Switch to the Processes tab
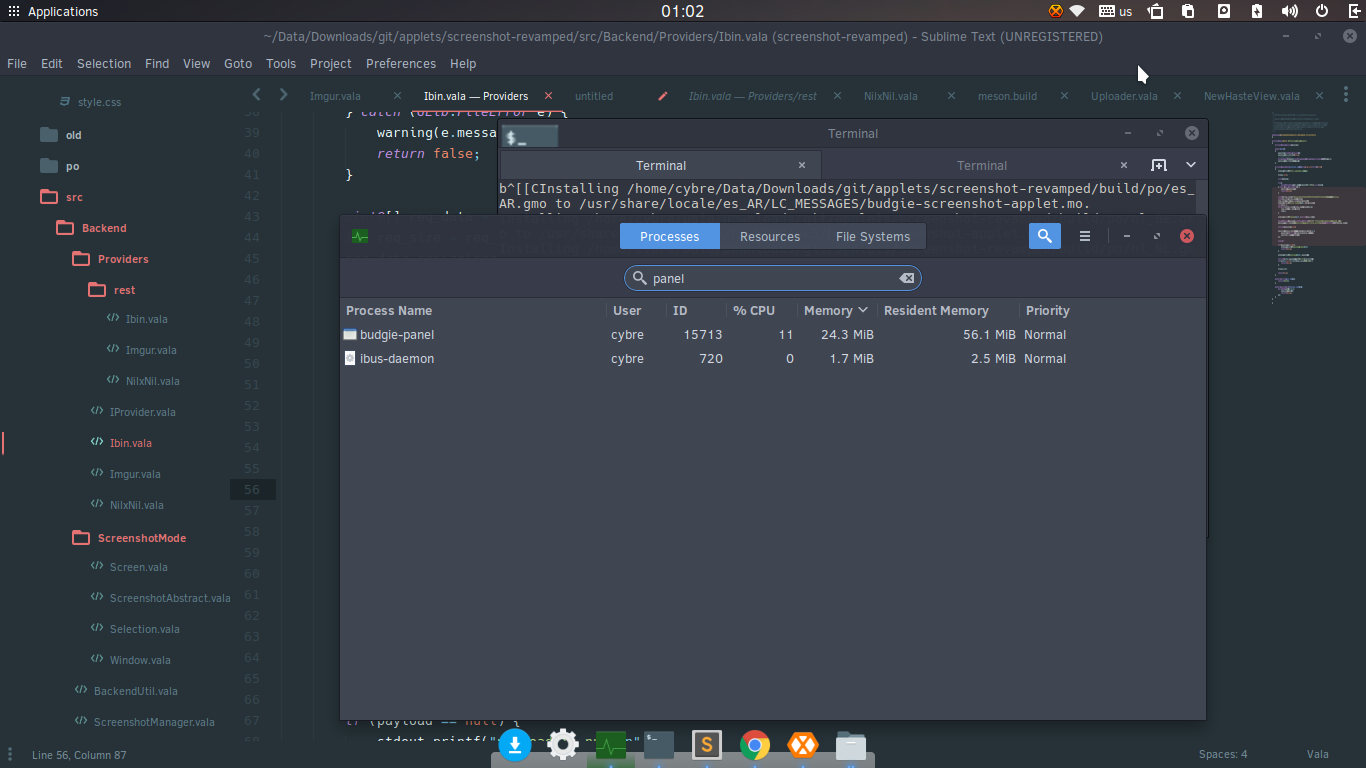1366x768 pixels. click(669, 236)
